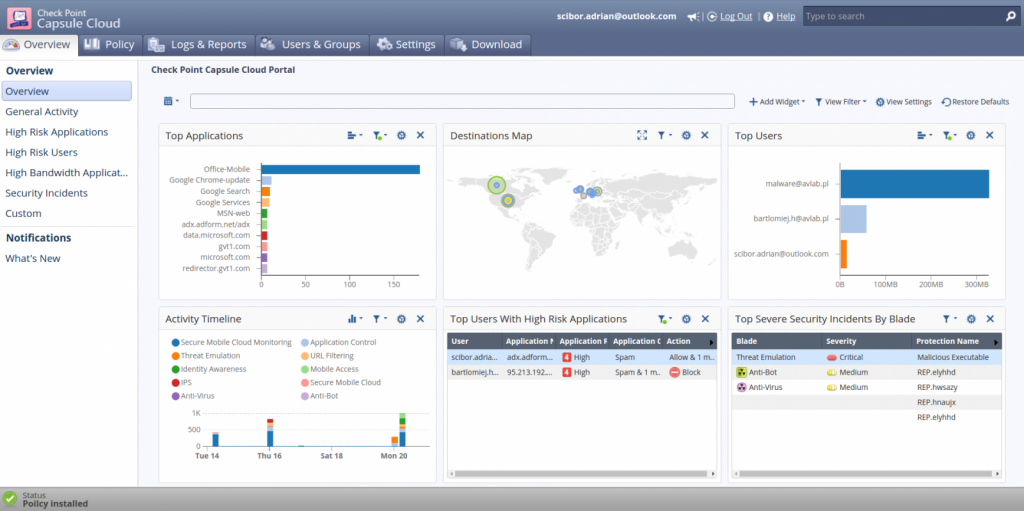Click the search magnifier icon
This screenshot has height=511, width=1024.
[1010, 17]
